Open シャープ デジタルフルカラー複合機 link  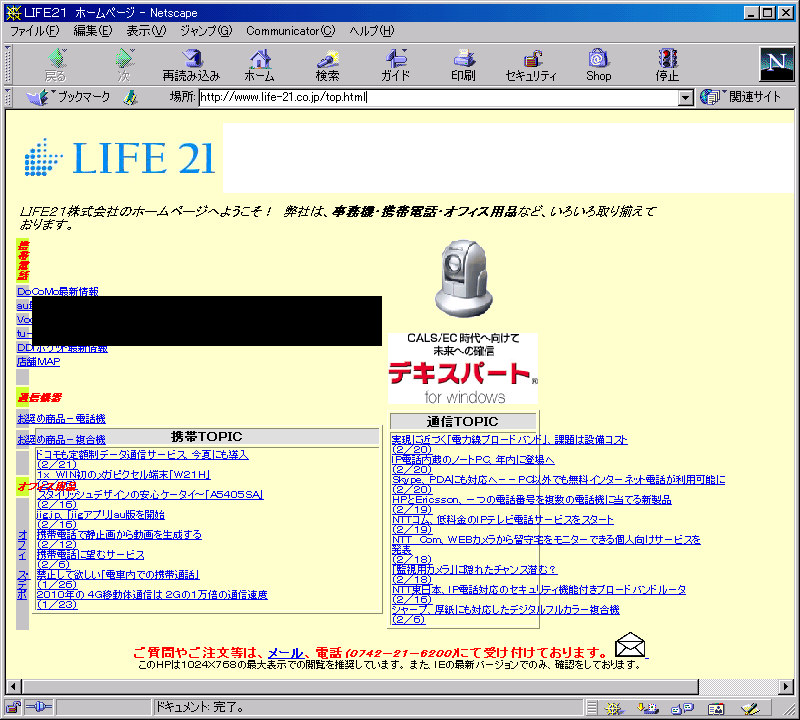point(506,609)
